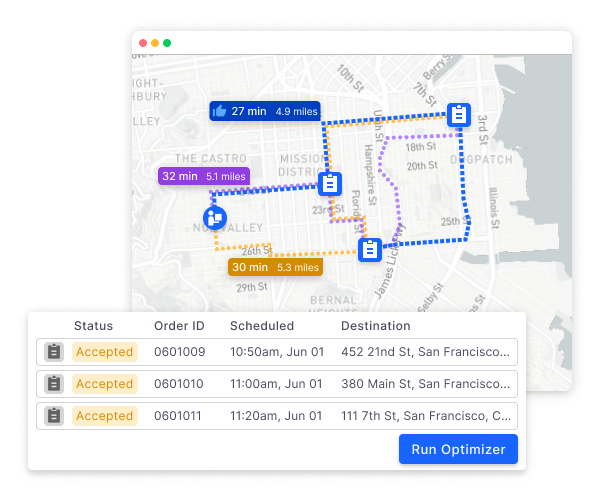Open the Accepted status badge for order 0601010

coord(104,384)
